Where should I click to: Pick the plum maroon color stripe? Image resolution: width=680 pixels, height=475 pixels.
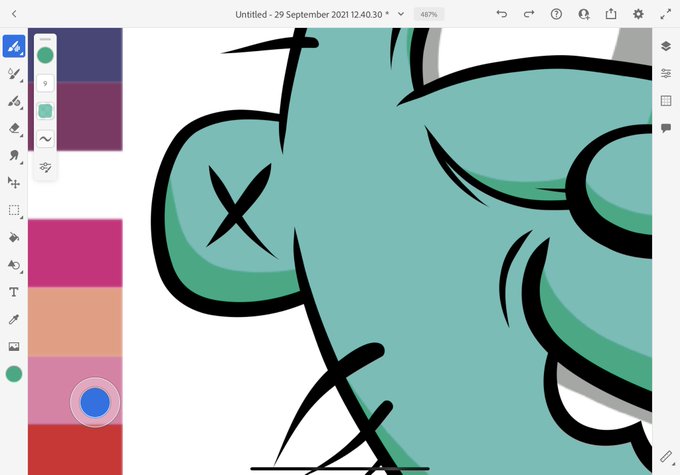(75, 116)
